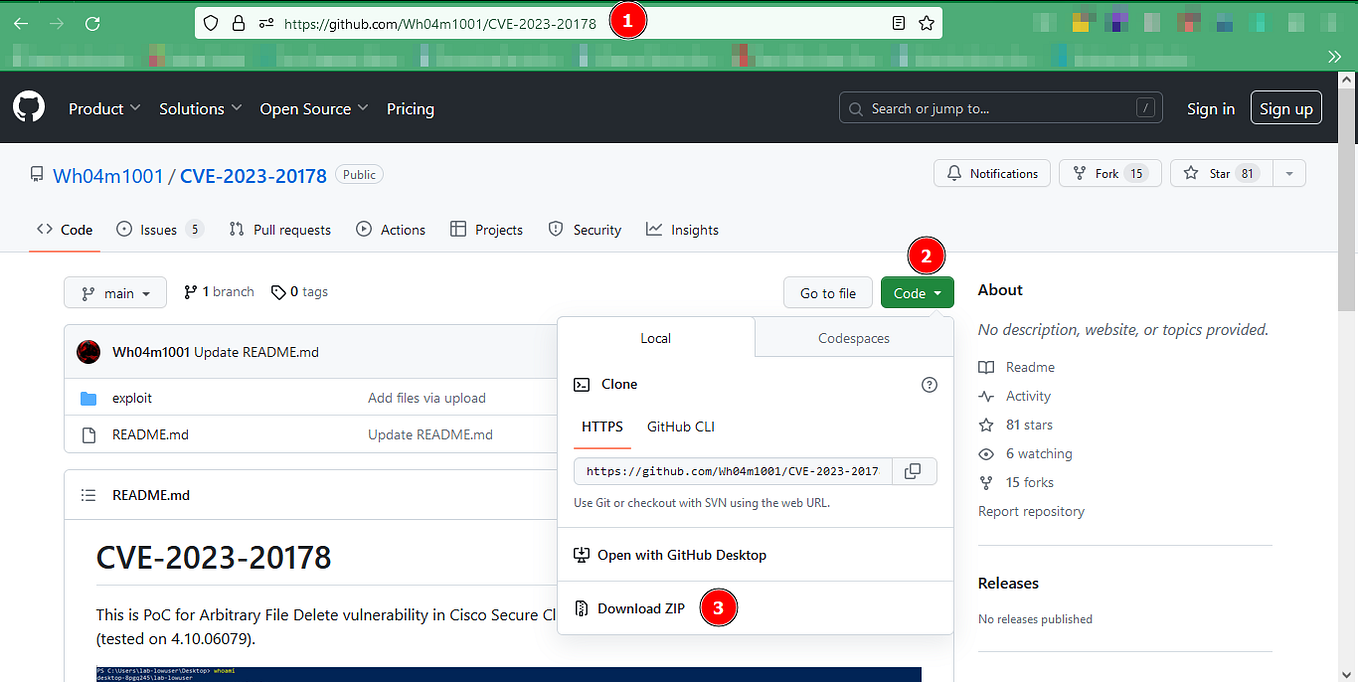Image resolution: width=1358 pixels, height=682 pixels.
Task: Open the Product menu dropdown
Action: click(x=104, y=108)
